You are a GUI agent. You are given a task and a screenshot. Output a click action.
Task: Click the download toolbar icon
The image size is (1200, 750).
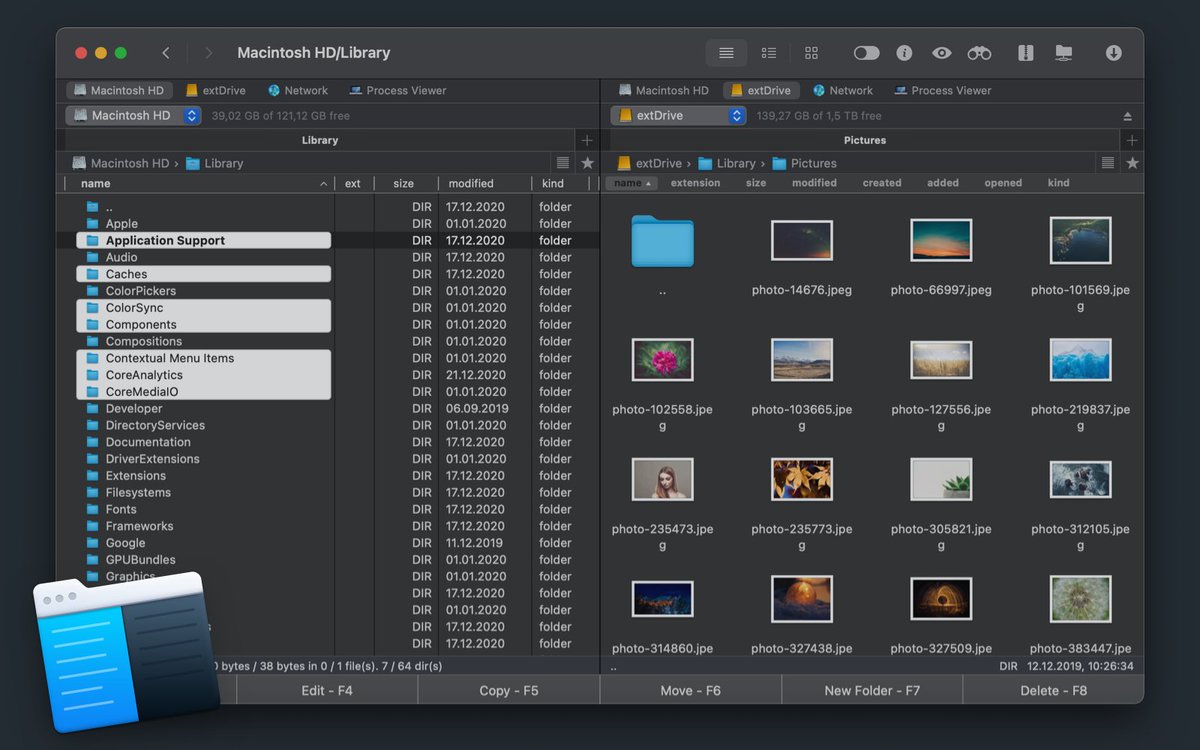1113,52
